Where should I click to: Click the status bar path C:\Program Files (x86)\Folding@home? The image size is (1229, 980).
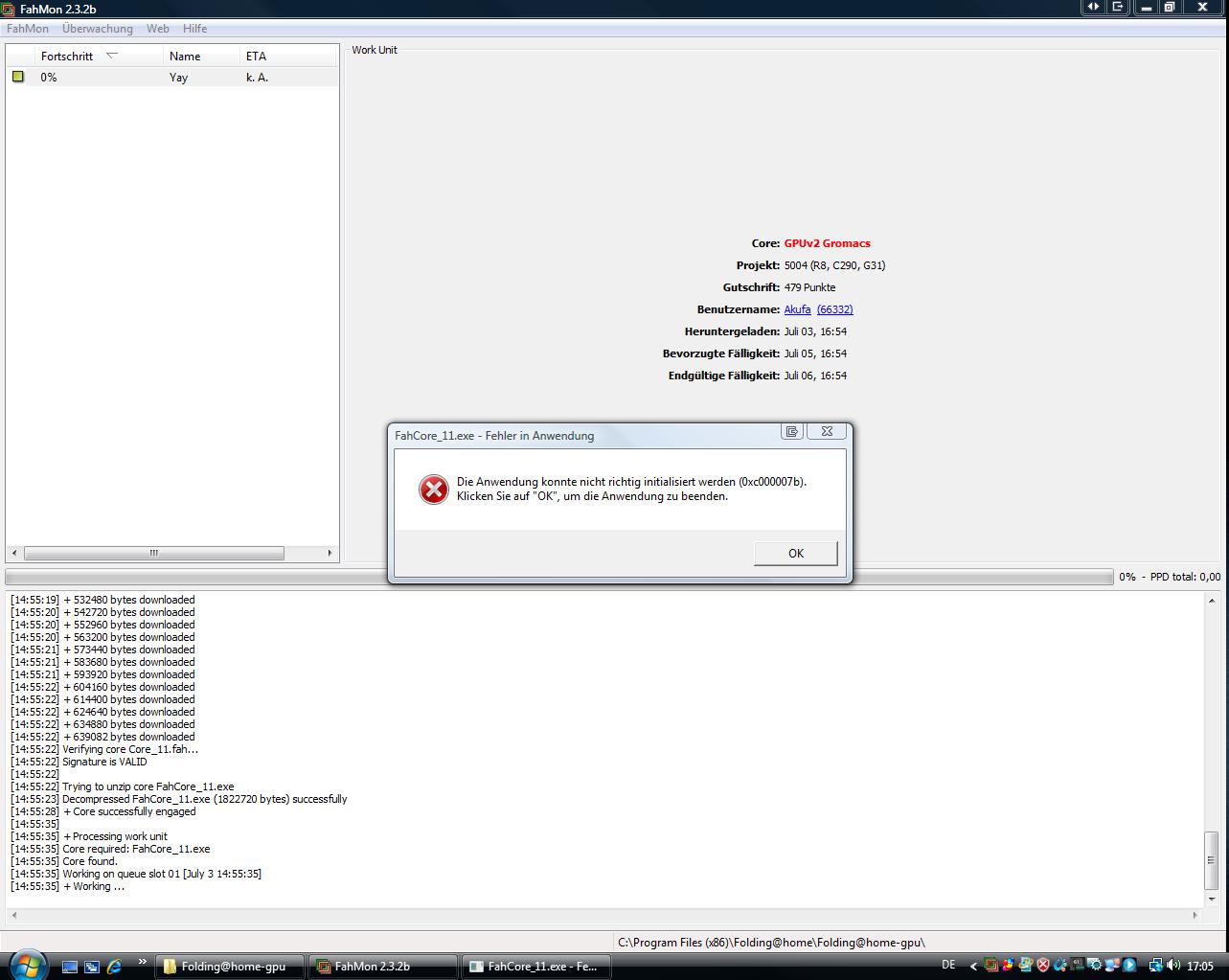(771, 942)
